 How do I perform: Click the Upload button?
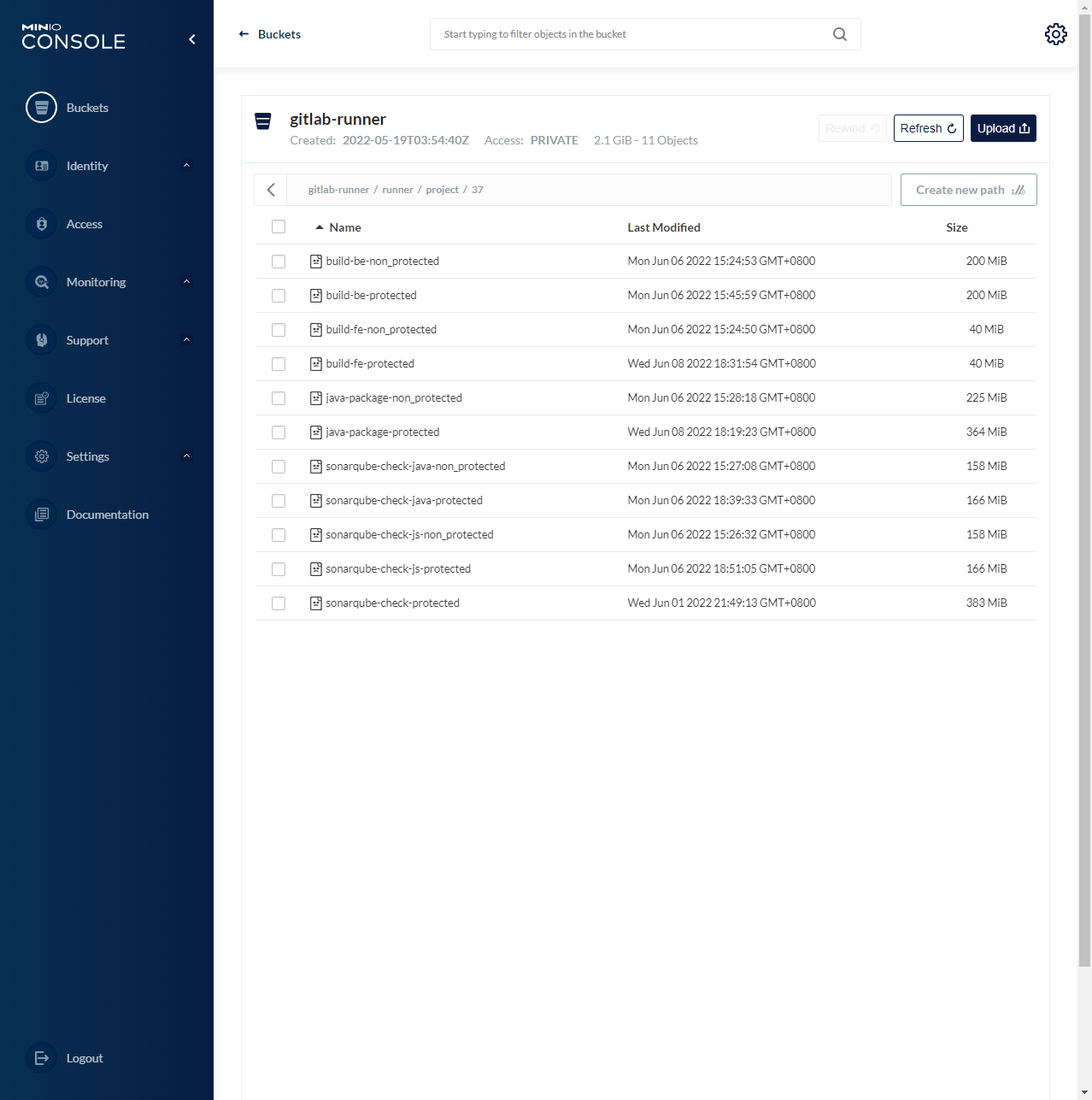(1003, 128)
